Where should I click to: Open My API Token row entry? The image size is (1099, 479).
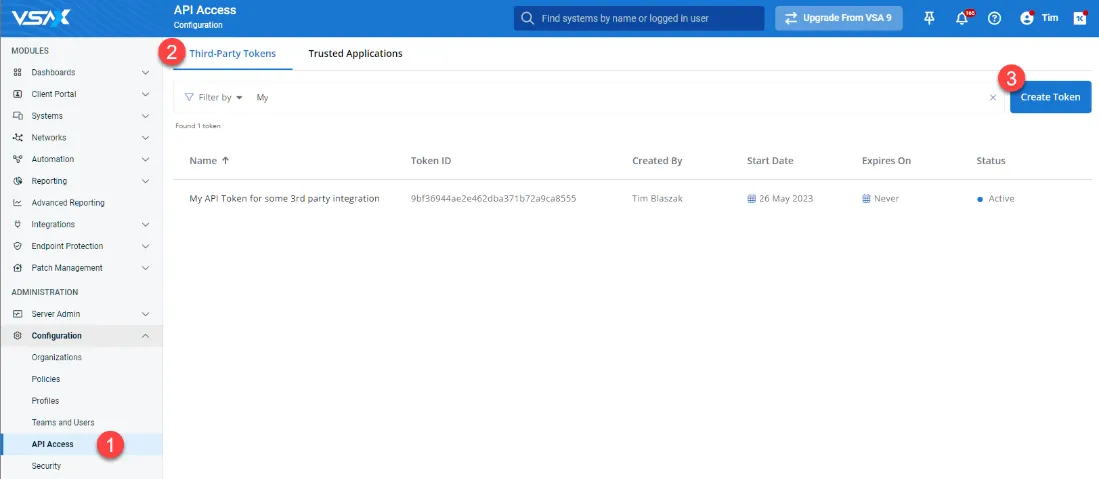point(284,199)
